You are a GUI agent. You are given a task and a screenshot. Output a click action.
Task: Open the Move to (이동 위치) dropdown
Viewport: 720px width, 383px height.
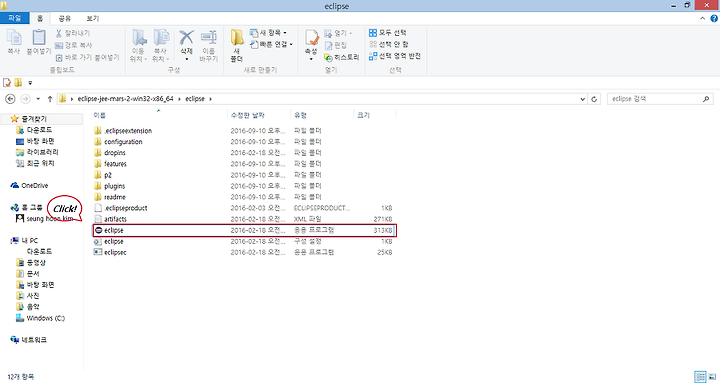click(x=138, y=46)
